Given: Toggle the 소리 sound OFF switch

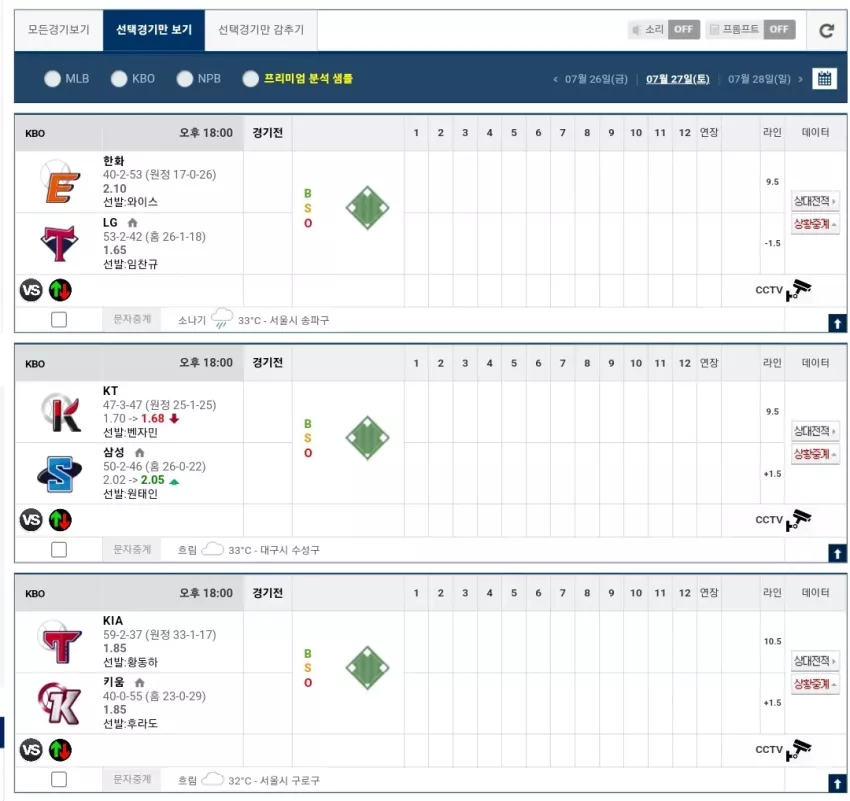Looking at the screenshot, I should pos(684,29).
